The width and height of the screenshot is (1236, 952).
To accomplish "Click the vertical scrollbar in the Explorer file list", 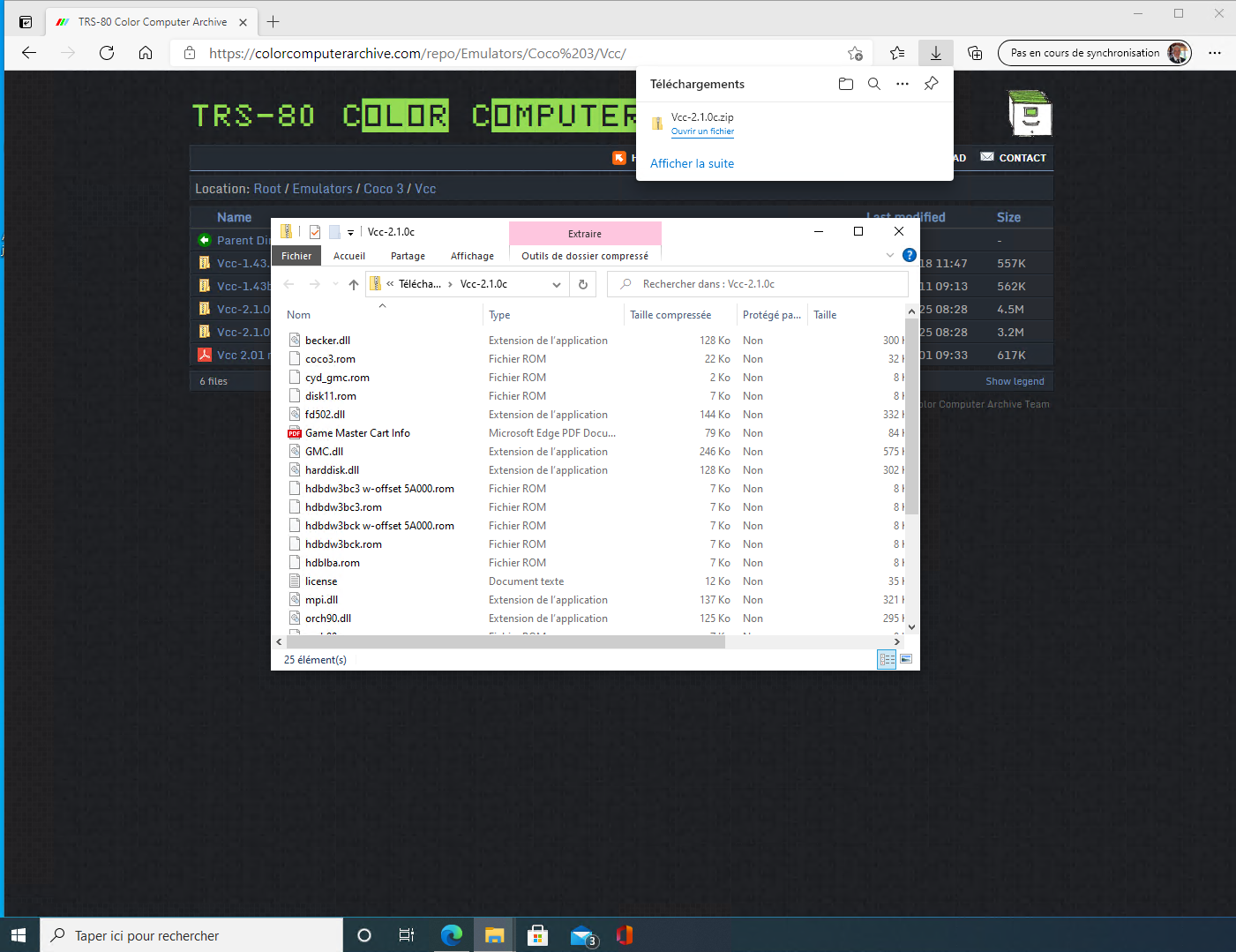I will tap(911, 415).
